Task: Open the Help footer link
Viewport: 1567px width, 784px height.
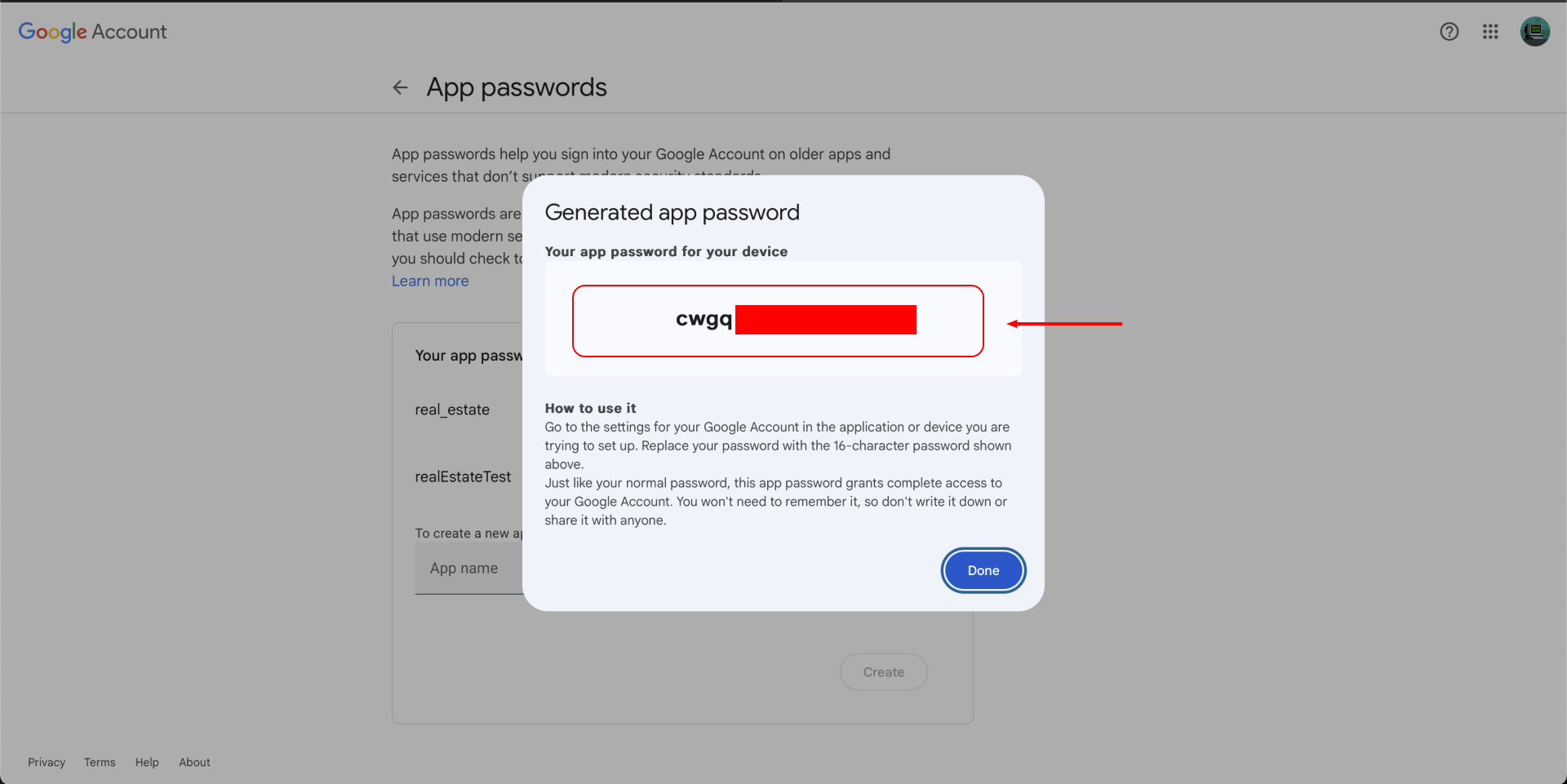Action: pyautogui.click(x=147, y=762)
